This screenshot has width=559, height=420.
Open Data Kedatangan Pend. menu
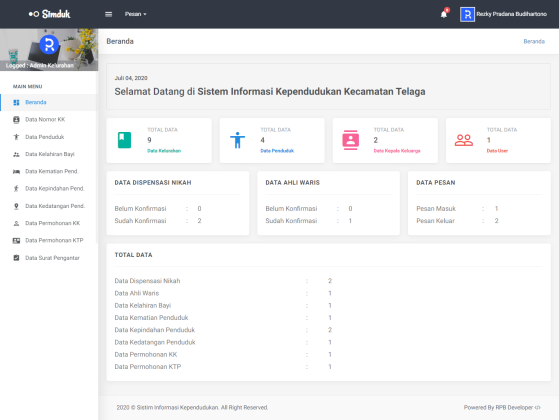tap(49, 206)
